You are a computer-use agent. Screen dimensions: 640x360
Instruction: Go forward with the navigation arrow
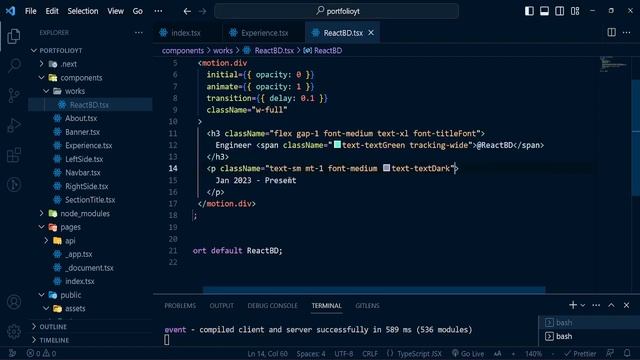[202, 11]
